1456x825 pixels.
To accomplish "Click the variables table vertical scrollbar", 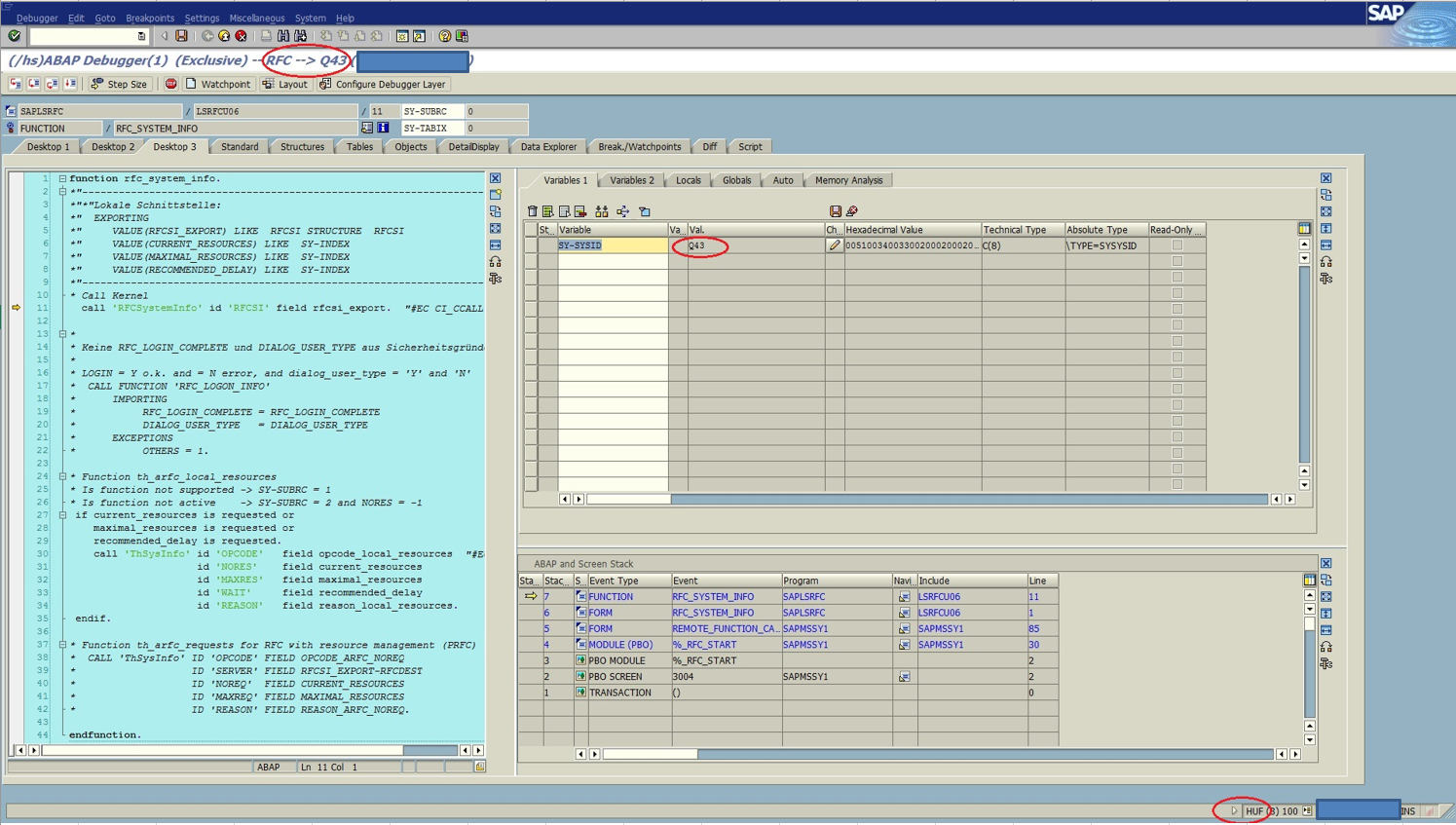I will pos(1304,363).
